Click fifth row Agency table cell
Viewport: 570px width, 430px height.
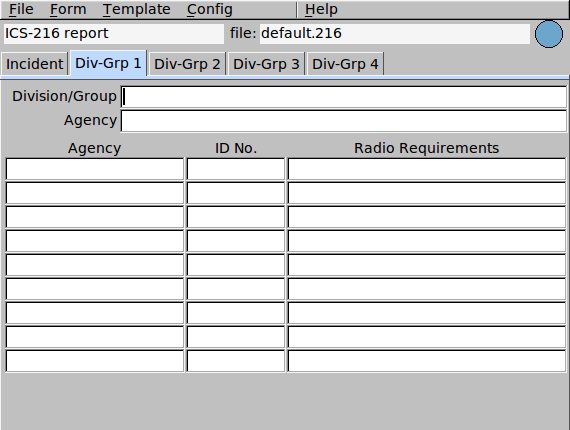(95, 265)
